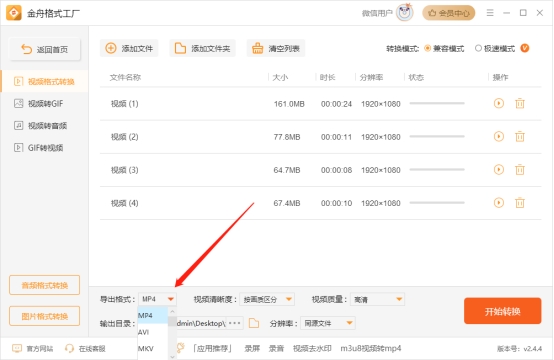The image size is (554, 360).
Task: Open 录音 recommended app
Action: [276, 349]
